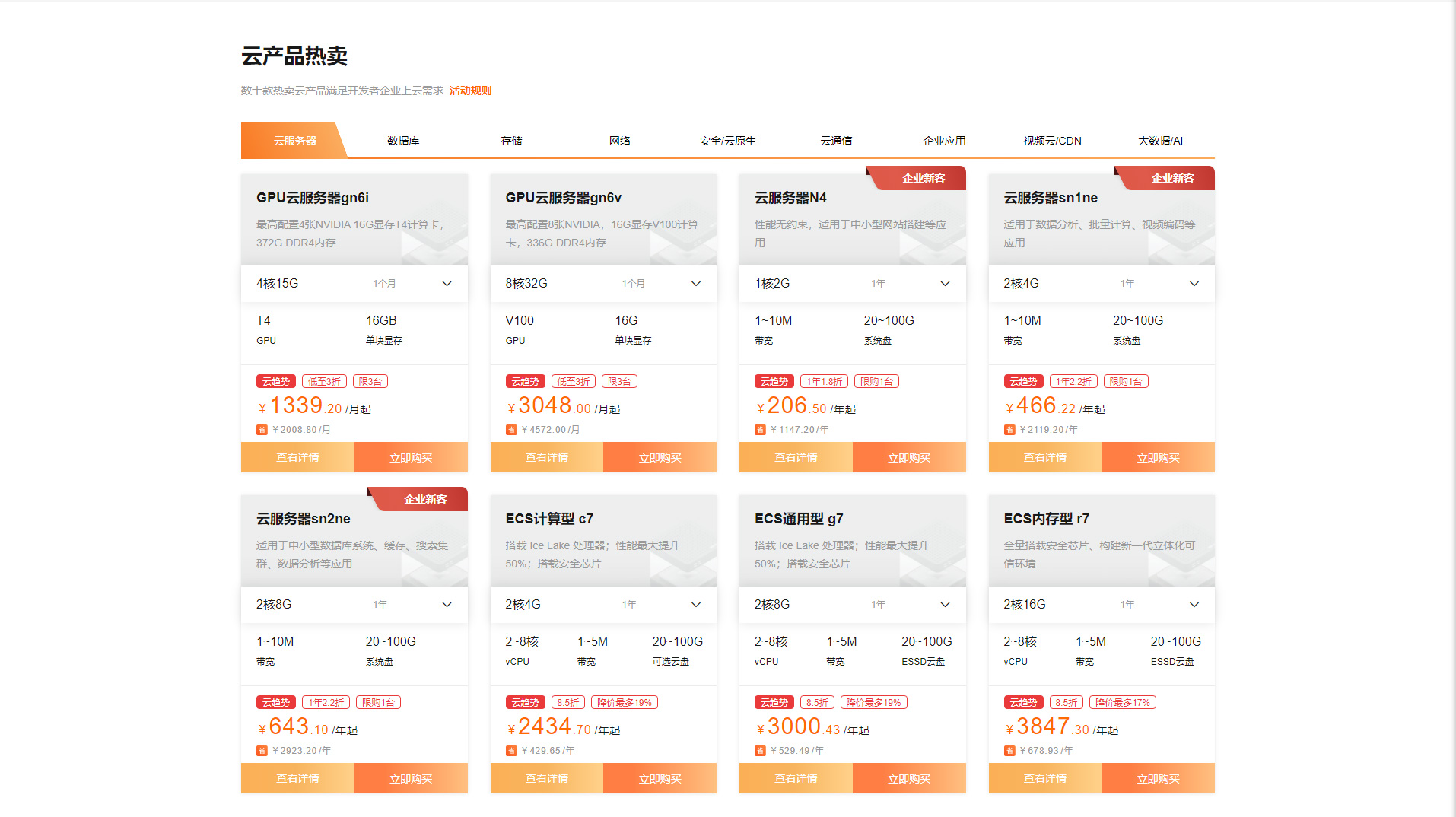Expand the 2核4G dropdown for ECS c7
The height and width of the screenshot is (817, 1456).
(x=603, y=605)
